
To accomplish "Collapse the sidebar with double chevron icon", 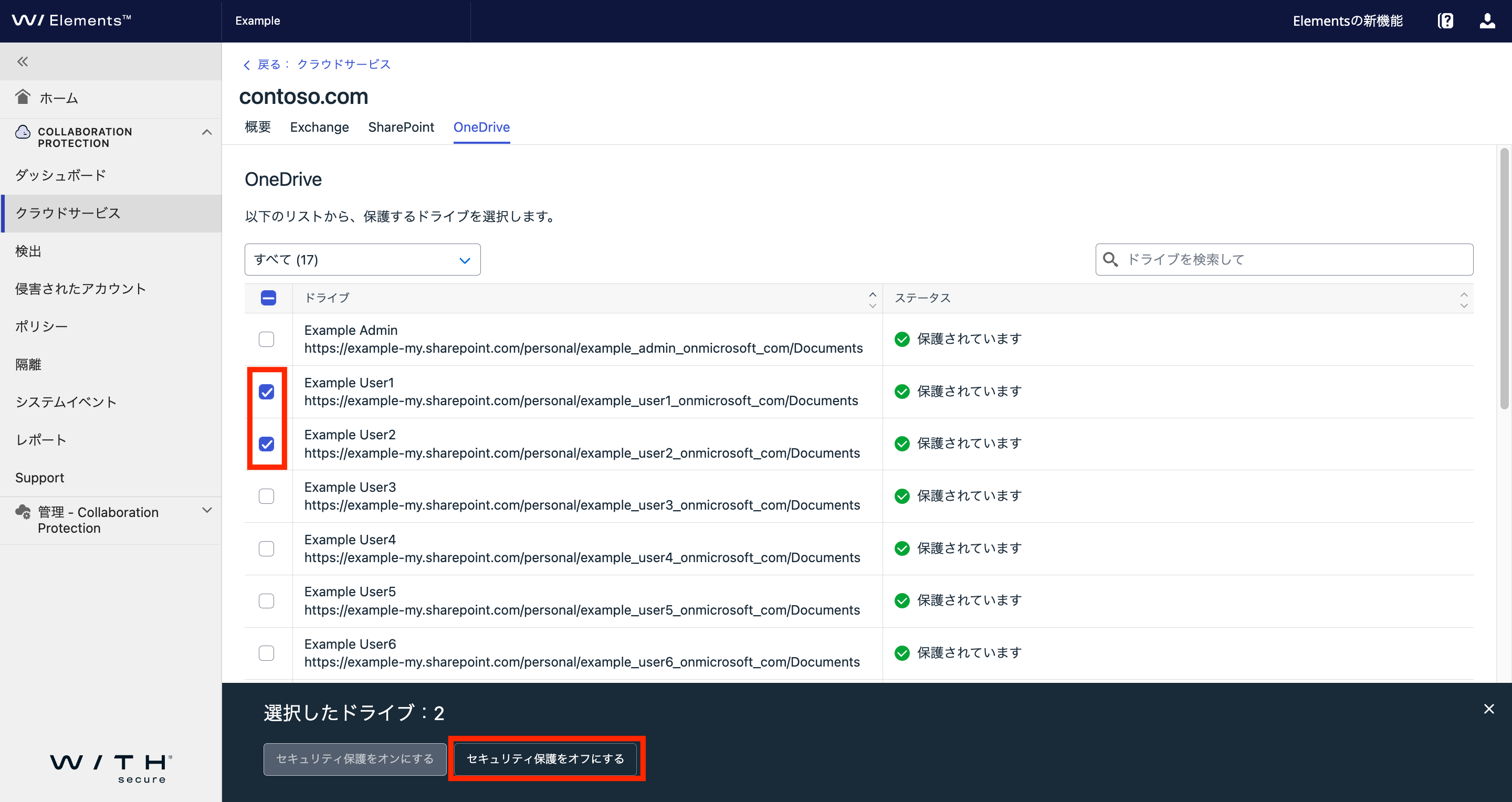I will tap(22, 61).
